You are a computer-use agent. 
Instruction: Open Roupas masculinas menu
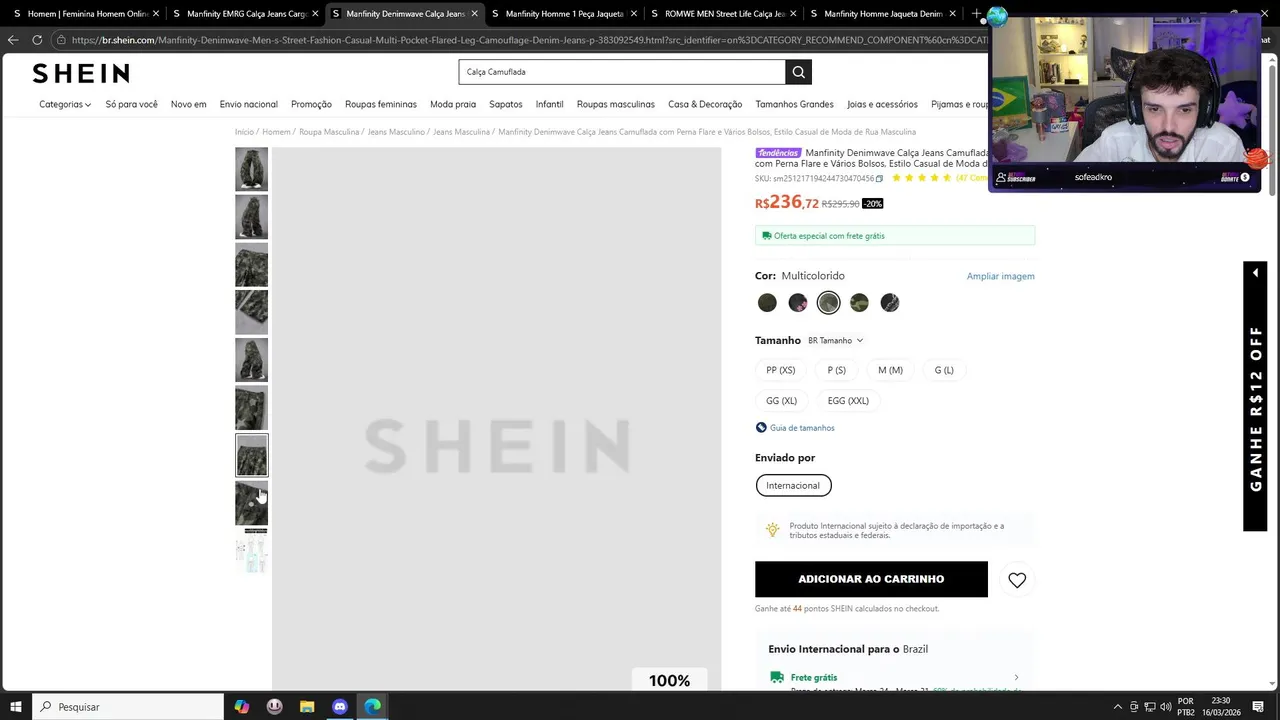coord(616,104)
